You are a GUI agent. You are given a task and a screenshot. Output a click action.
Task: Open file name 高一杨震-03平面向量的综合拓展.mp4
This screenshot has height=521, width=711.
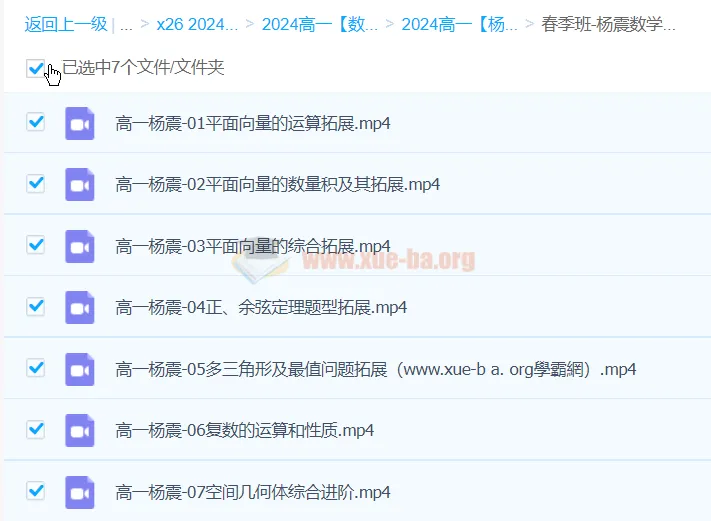tap(253, 247)
